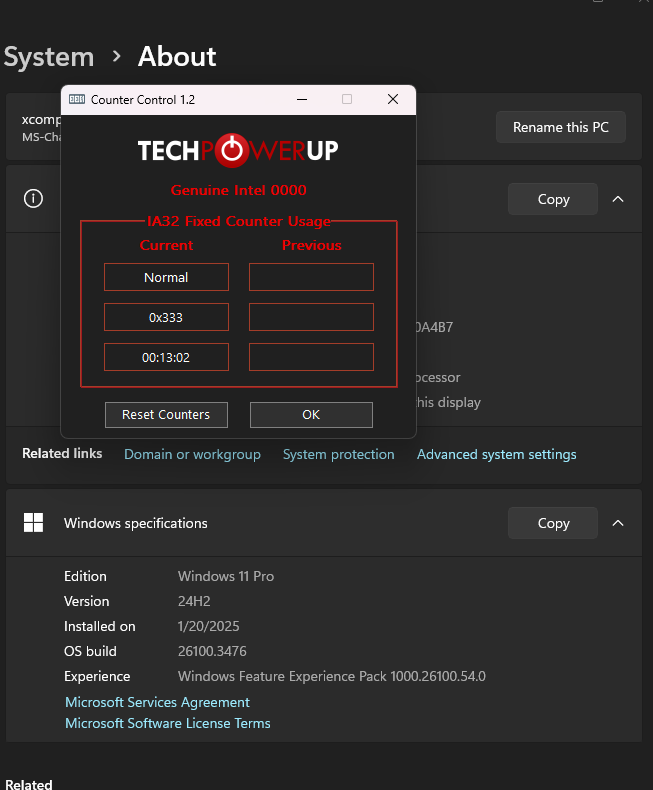
Task: Click the TechPowerUp logo
Action: [x=238, y=150]
